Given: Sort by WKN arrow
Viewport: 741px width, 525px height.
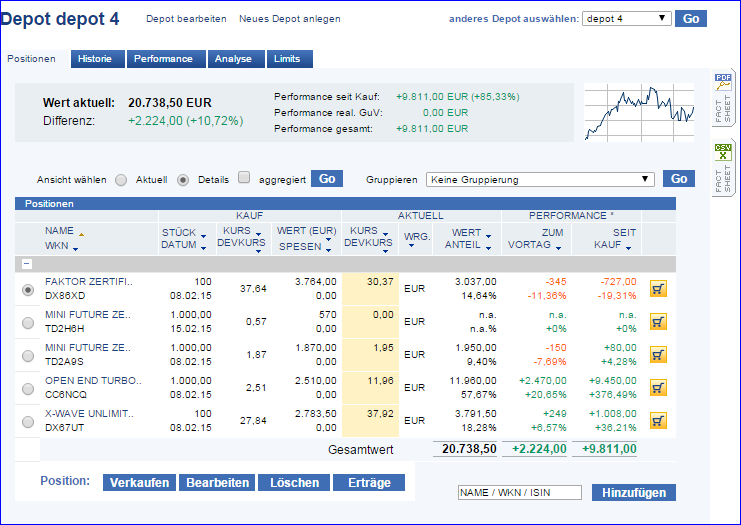Looking at the screenshot, I should tap(76, 249).
